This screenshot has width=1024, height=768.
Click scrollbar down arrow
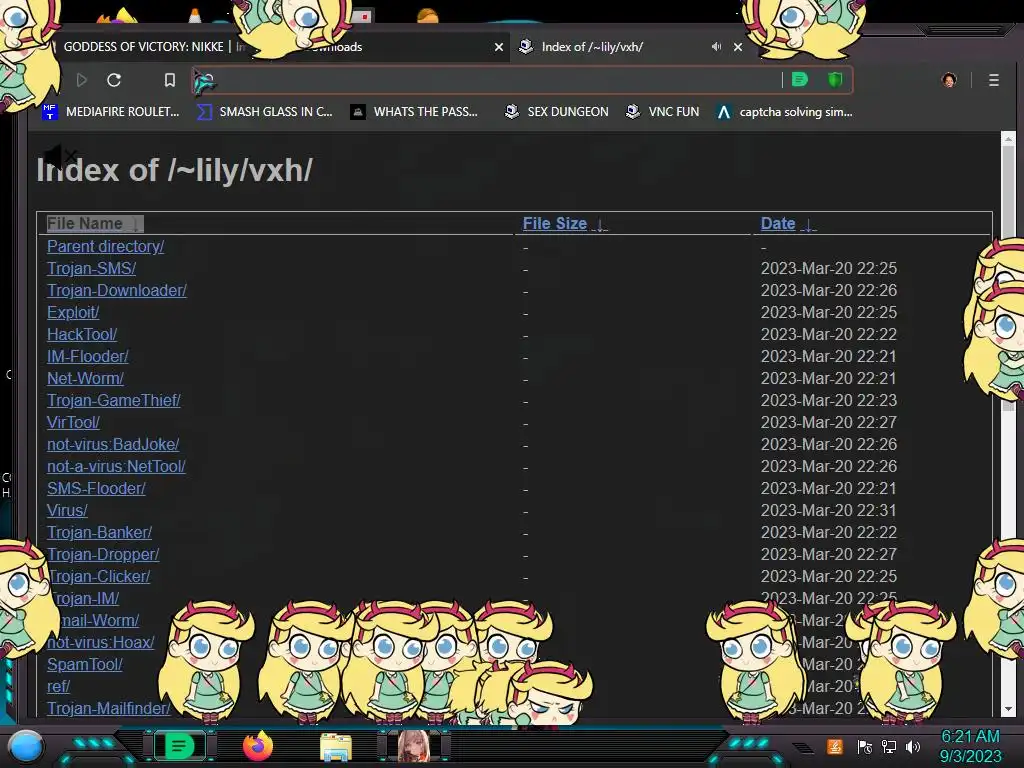[1008, 709]
